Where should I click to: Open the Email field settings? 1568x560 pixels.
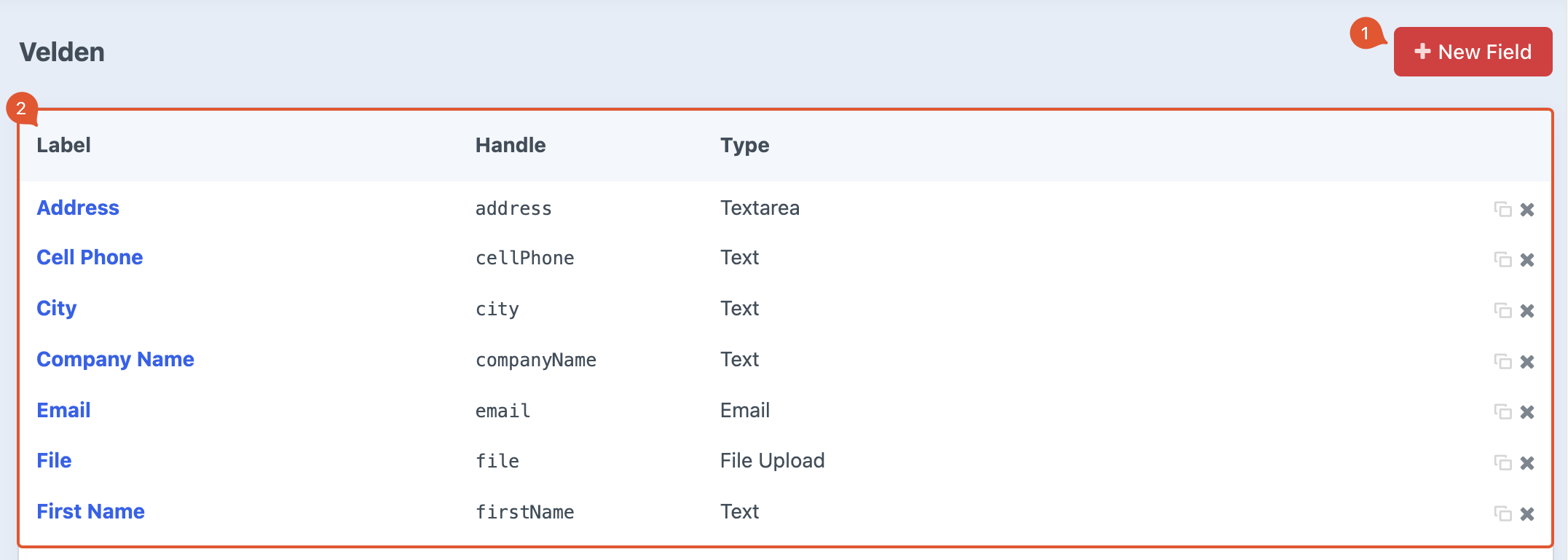tap(63, 411)
